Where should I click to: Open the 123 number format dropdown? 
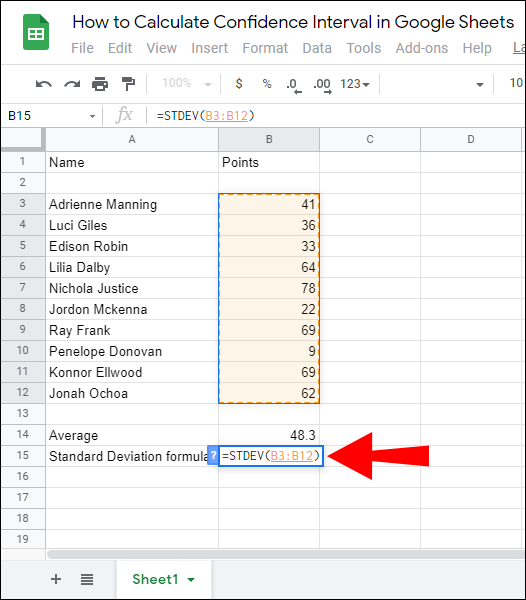[x=355, y=84]
